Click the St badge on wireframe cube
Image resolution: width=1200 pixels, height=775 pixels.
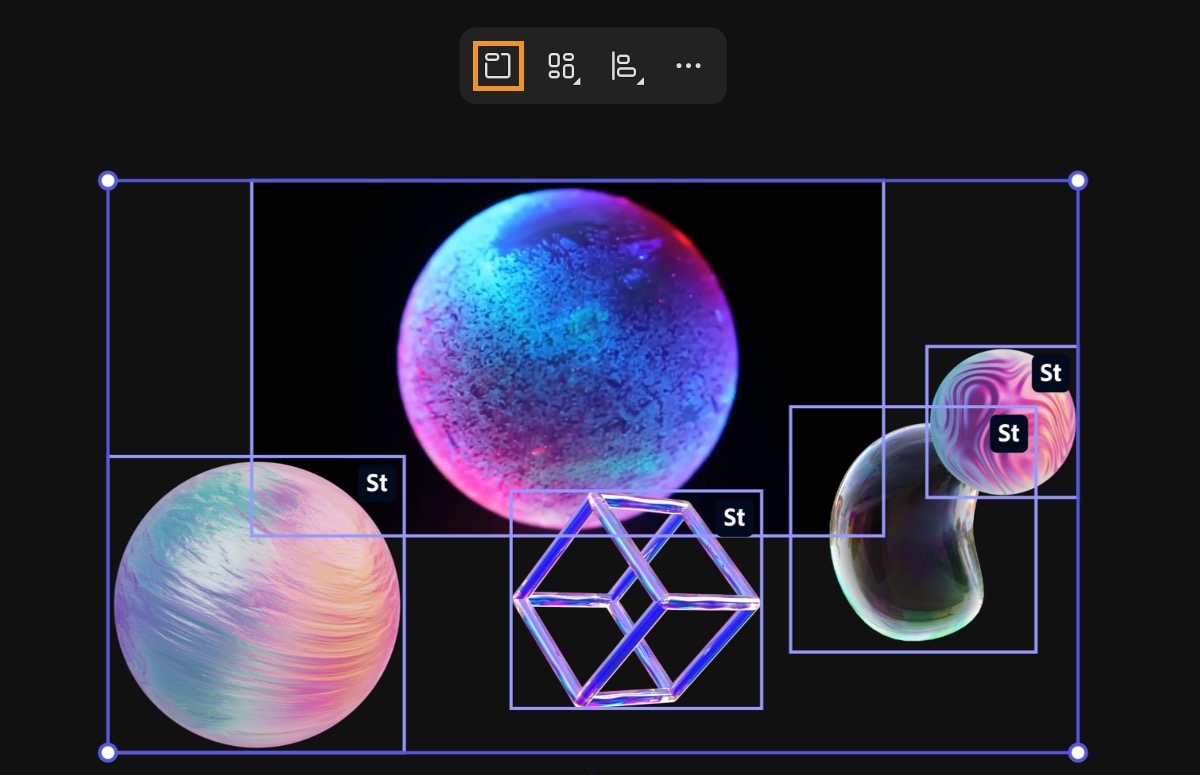(734, 517)
